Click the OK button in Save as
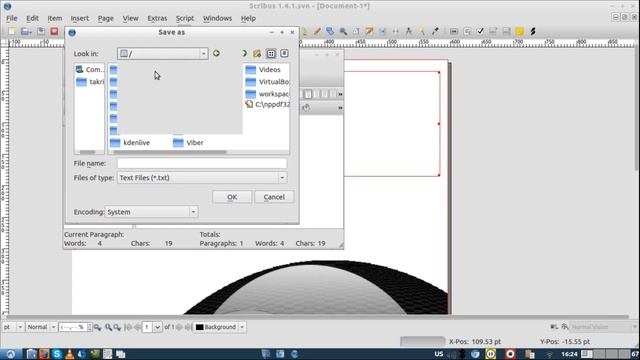Screen dimensions: 640x360 232,197
